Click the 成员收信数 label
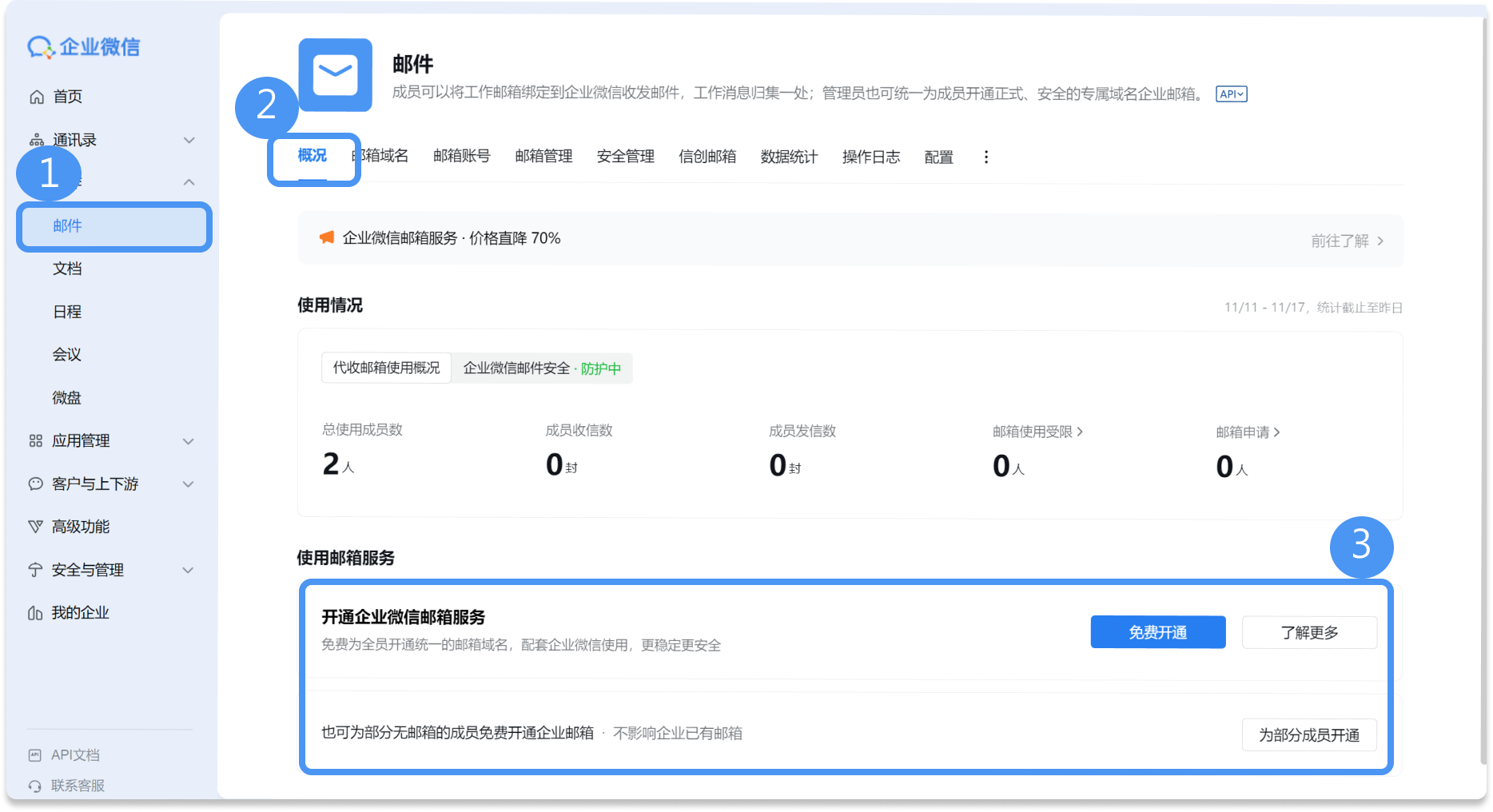The image size is (1493, 812). coord(579,431)
